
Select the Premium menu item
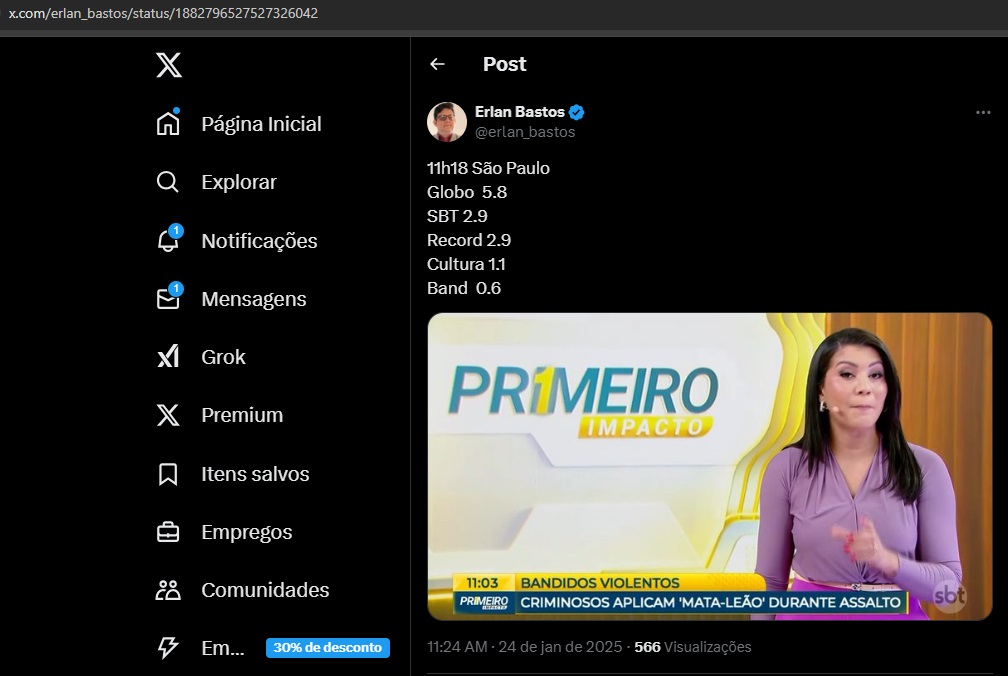click(x=241, y=415)
